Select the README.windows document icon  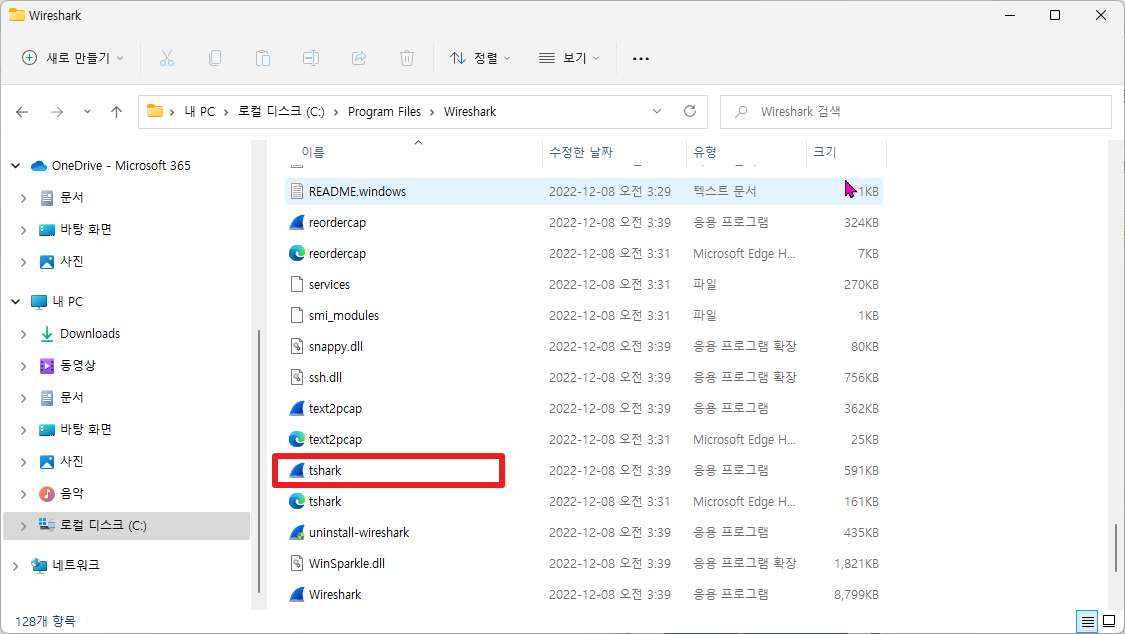296,191
